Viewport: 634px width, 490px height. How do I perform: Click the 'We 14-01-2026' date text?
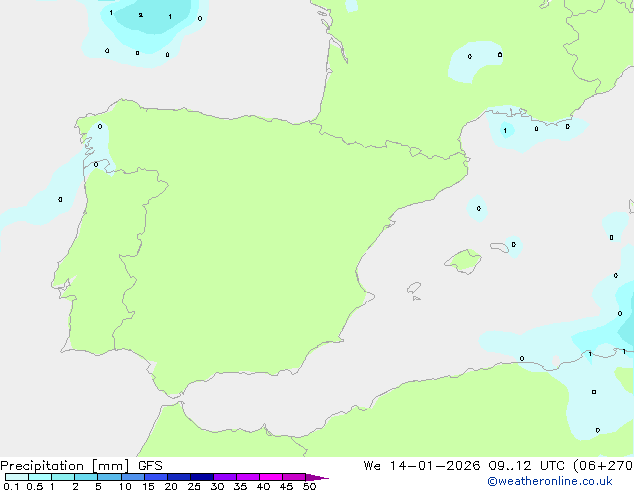point(422,466)
